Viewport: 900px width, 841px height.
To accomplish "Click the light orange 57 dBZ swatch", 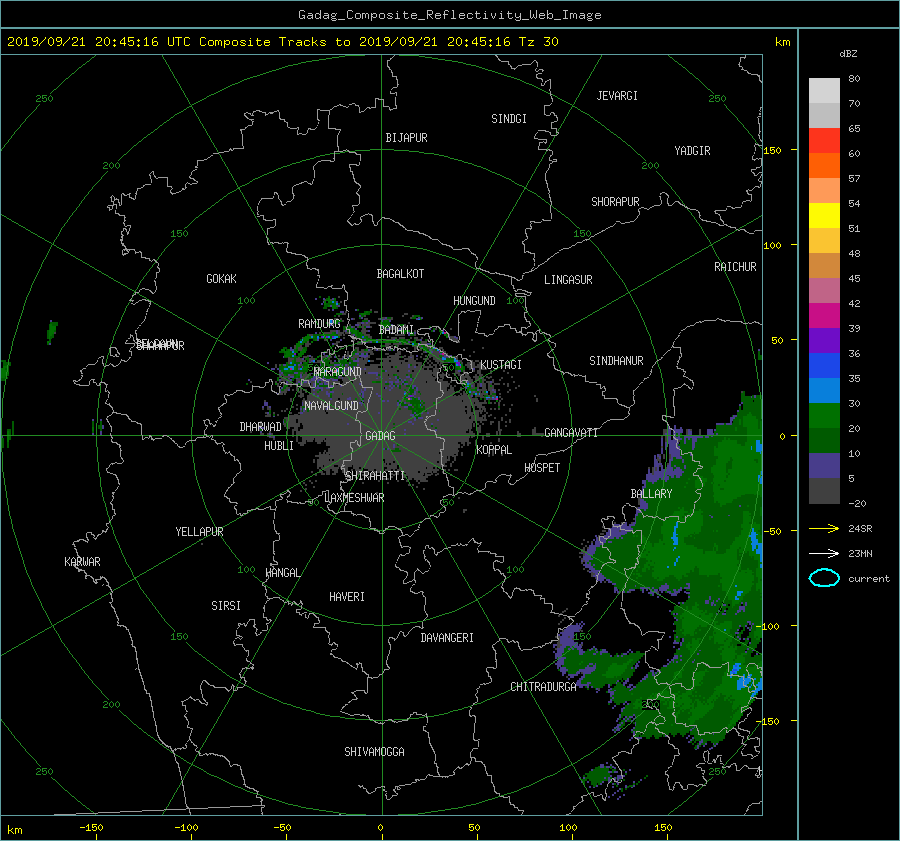I will (x=824, y=191).
